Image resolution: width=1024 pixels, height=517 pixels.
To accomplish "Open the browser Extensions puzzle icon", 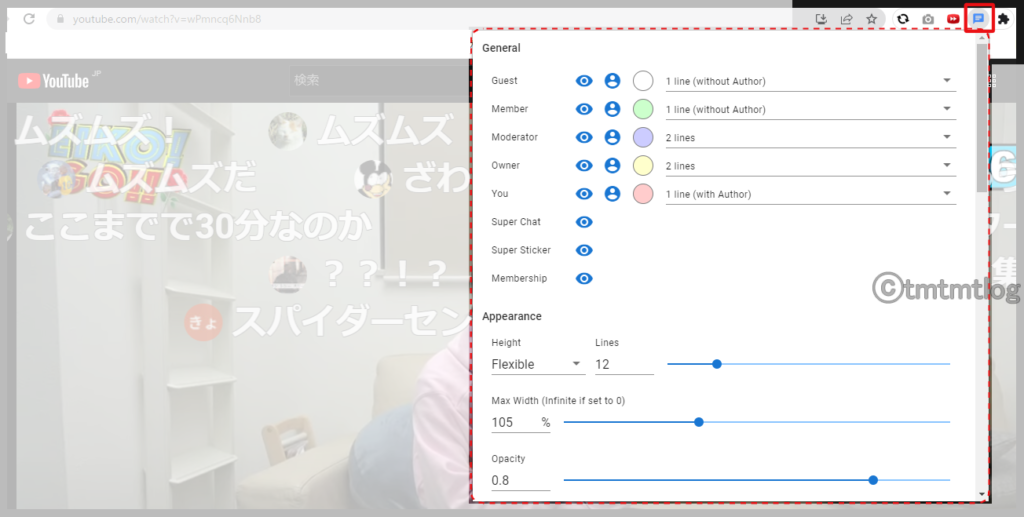I will pyautogui.click(x=1004, y=19).
